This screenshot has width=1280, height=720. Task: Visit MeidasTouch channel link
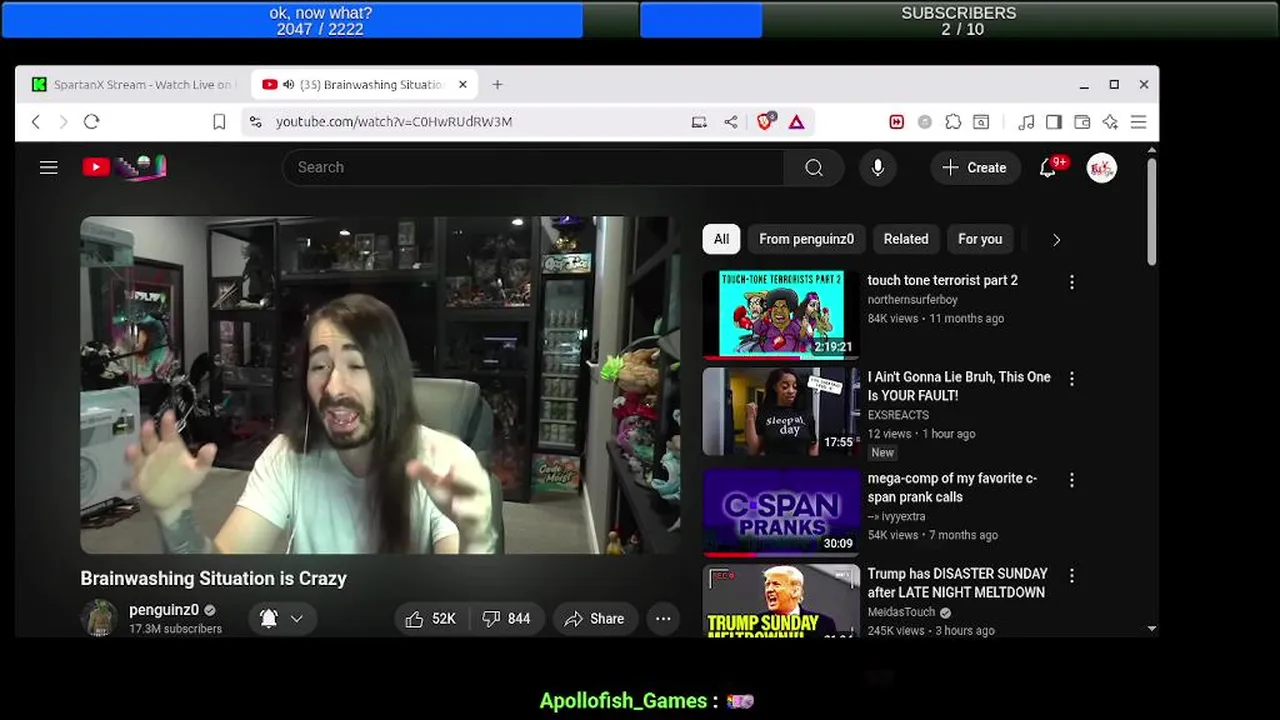tap(901, 612)
